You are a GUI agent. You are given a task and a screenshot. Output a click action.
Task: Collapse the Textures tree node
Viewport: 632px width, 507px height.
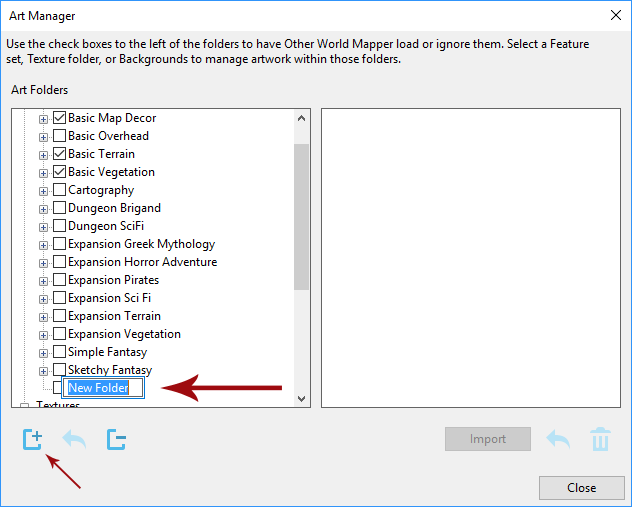click(x=24, y=406)
